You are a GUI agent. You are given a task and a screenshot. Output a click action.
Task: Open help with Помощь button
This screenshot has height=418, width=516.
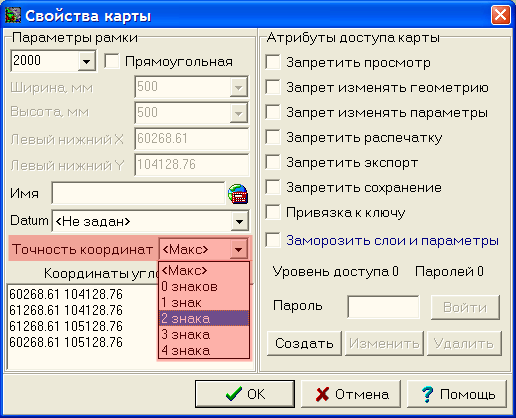457,394
